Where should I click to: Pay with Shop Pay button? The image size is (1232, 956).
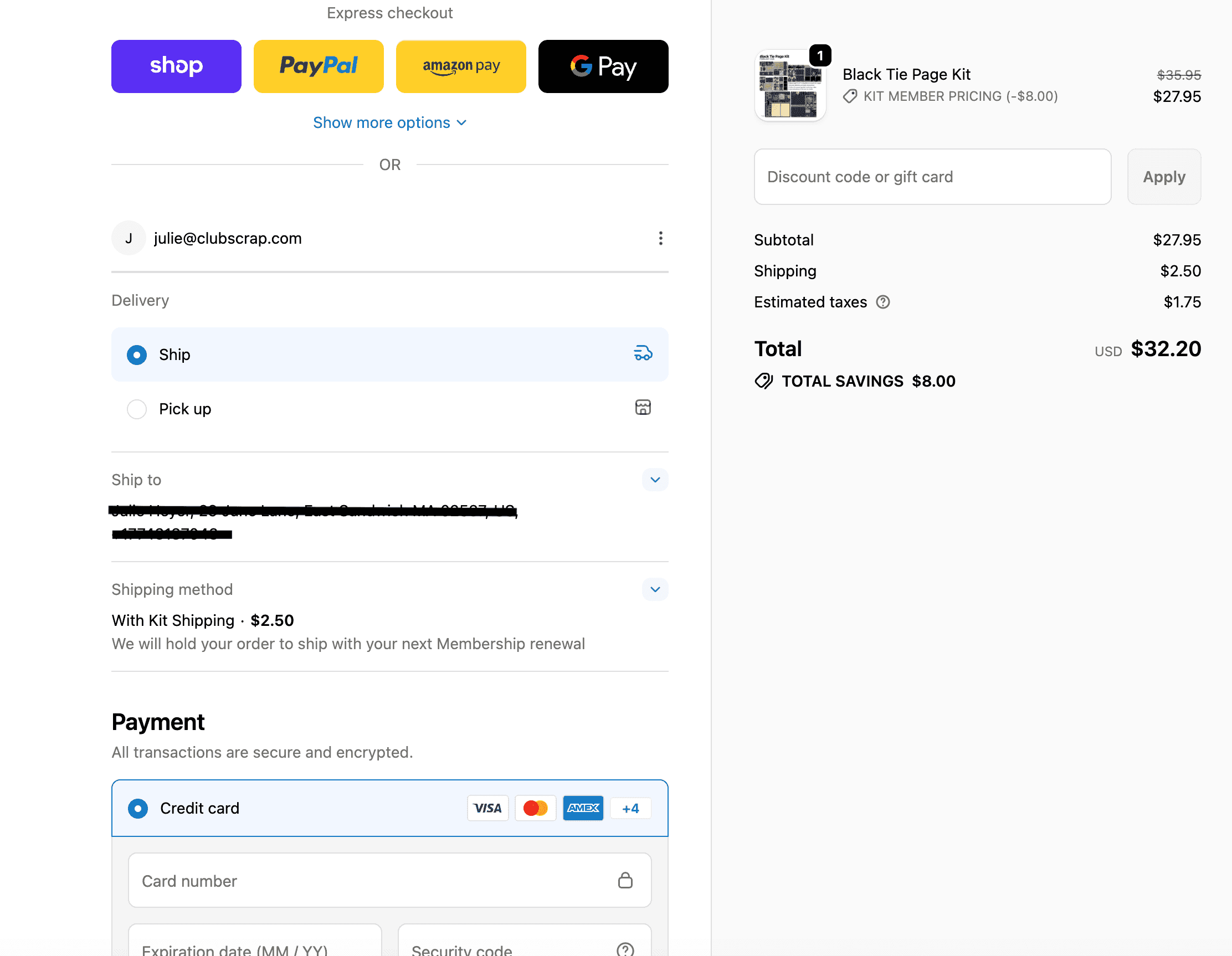click(x=177, y=66)
